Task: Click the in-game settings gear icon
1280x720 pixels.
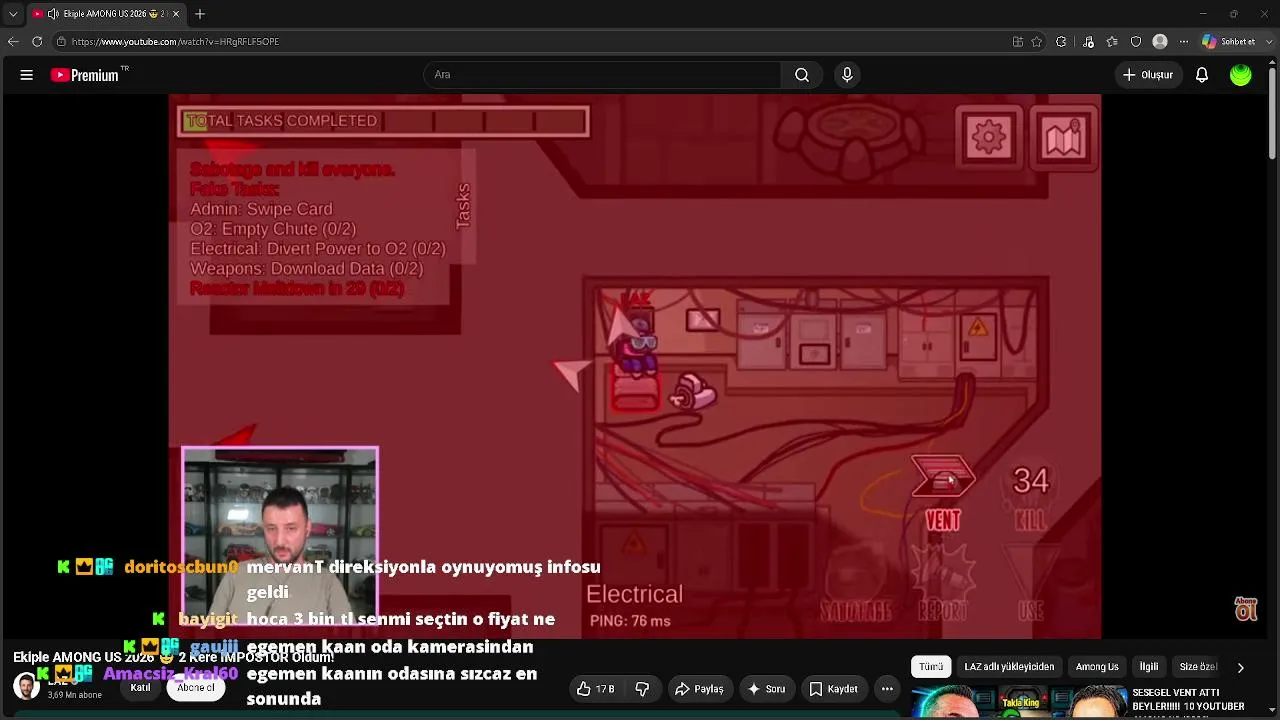Action: pos(989,137)
